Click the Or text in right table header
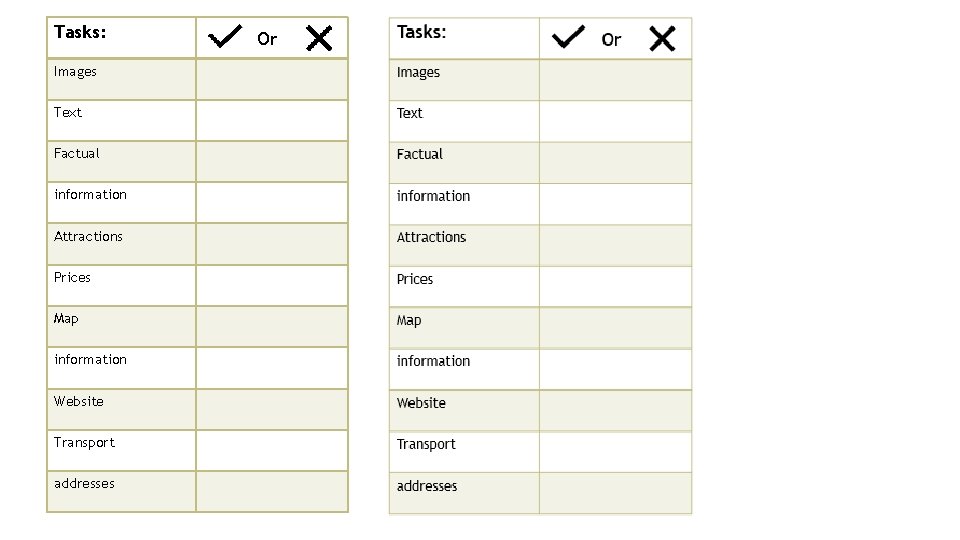Screen dimensions: 960x540 coord(611,40)
